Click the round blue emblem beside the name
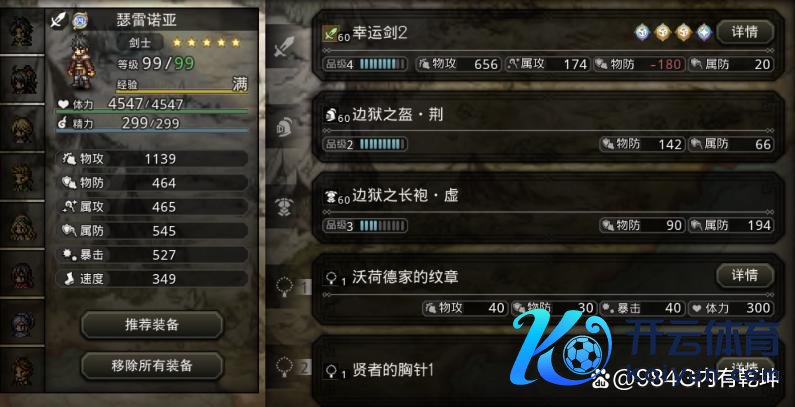 click(x=79, y=20)
